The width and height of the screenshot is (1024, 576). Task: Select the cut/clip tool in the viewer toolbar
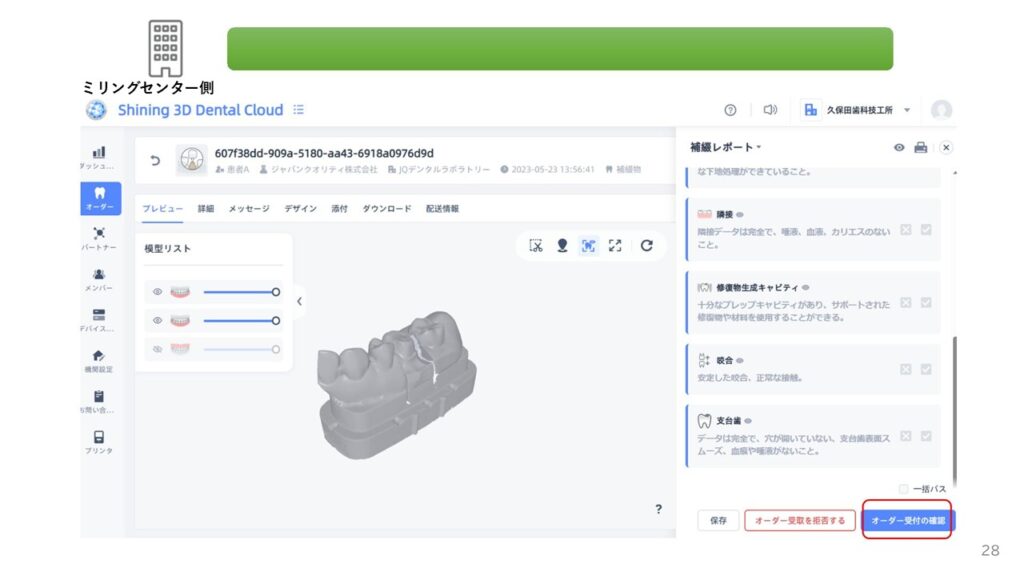(x=536, y=245)
